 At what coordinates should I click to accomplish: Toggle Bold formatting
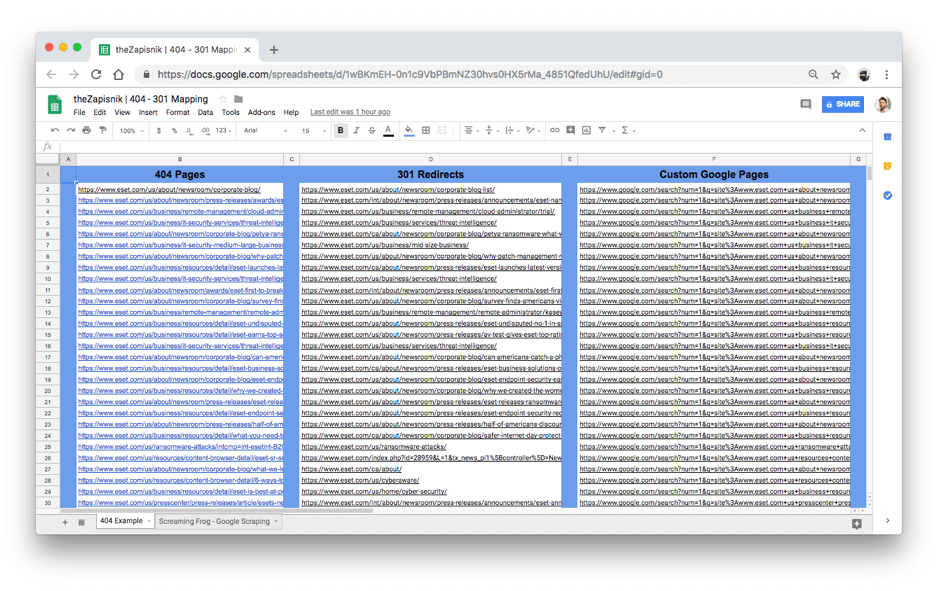tap(340, 130)
